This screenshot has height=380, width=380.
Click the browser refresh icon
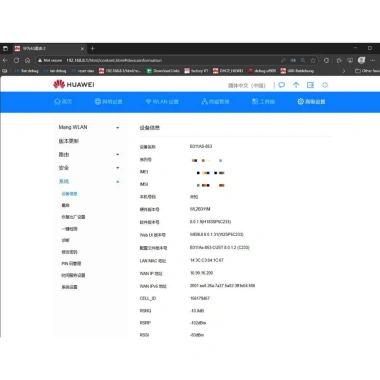(x=16, y=60)
